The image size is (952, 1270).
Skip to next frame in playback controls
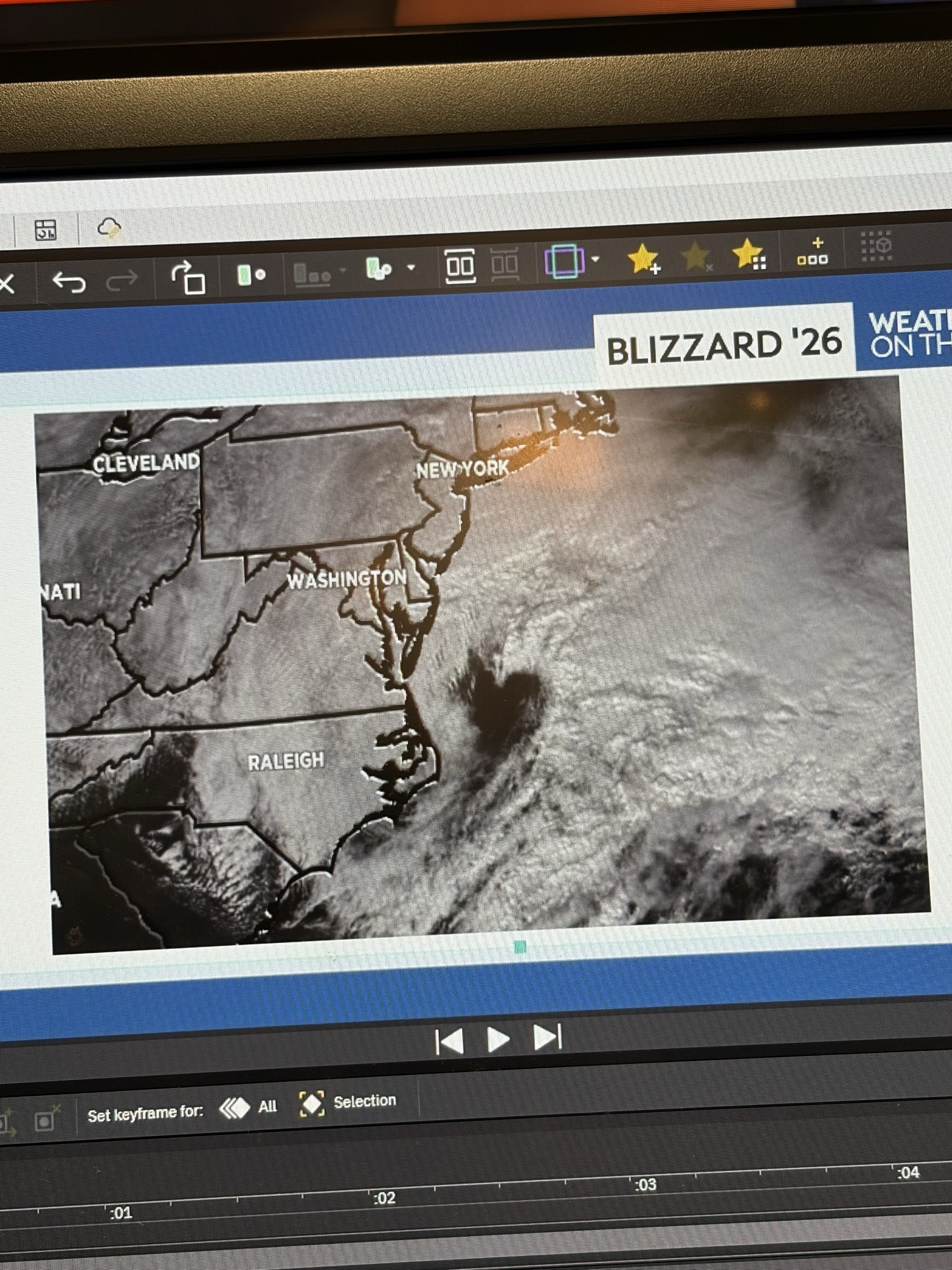547,1037
